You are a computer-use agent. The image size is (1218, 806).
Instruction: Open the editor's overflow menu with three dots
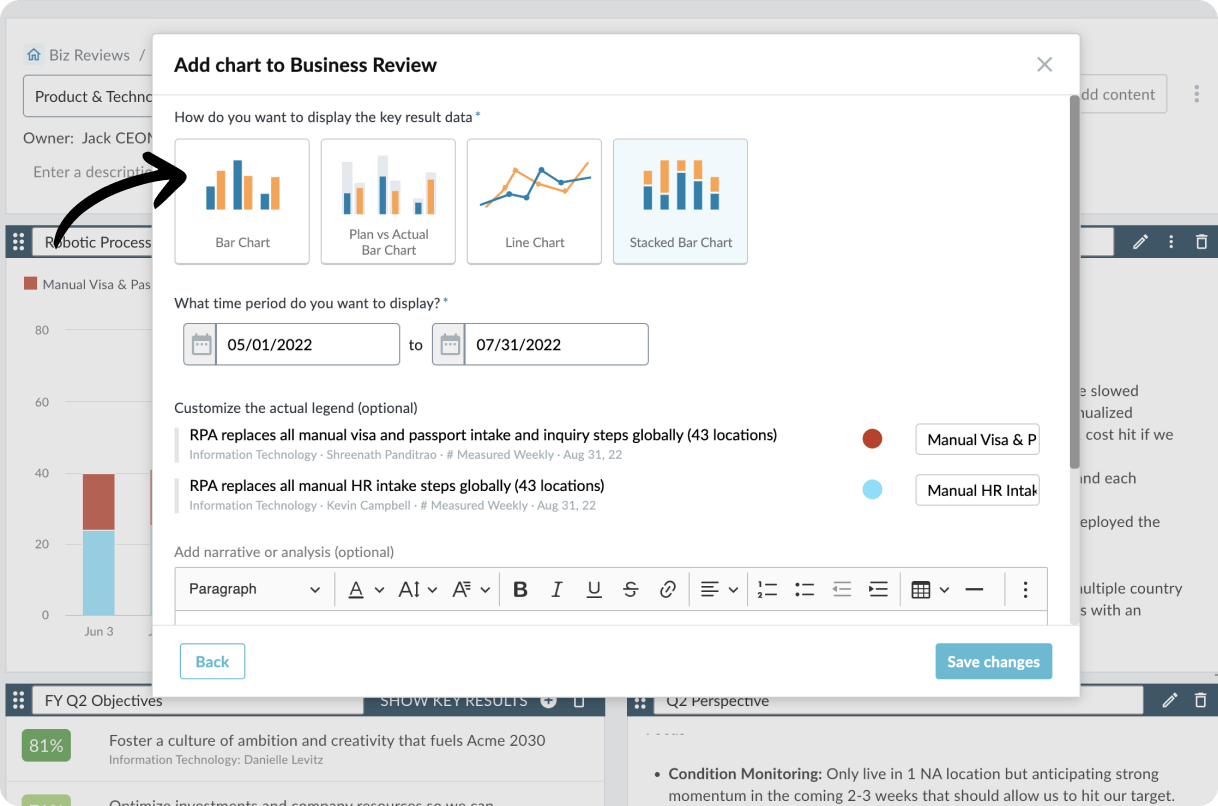coord(1025,589)
